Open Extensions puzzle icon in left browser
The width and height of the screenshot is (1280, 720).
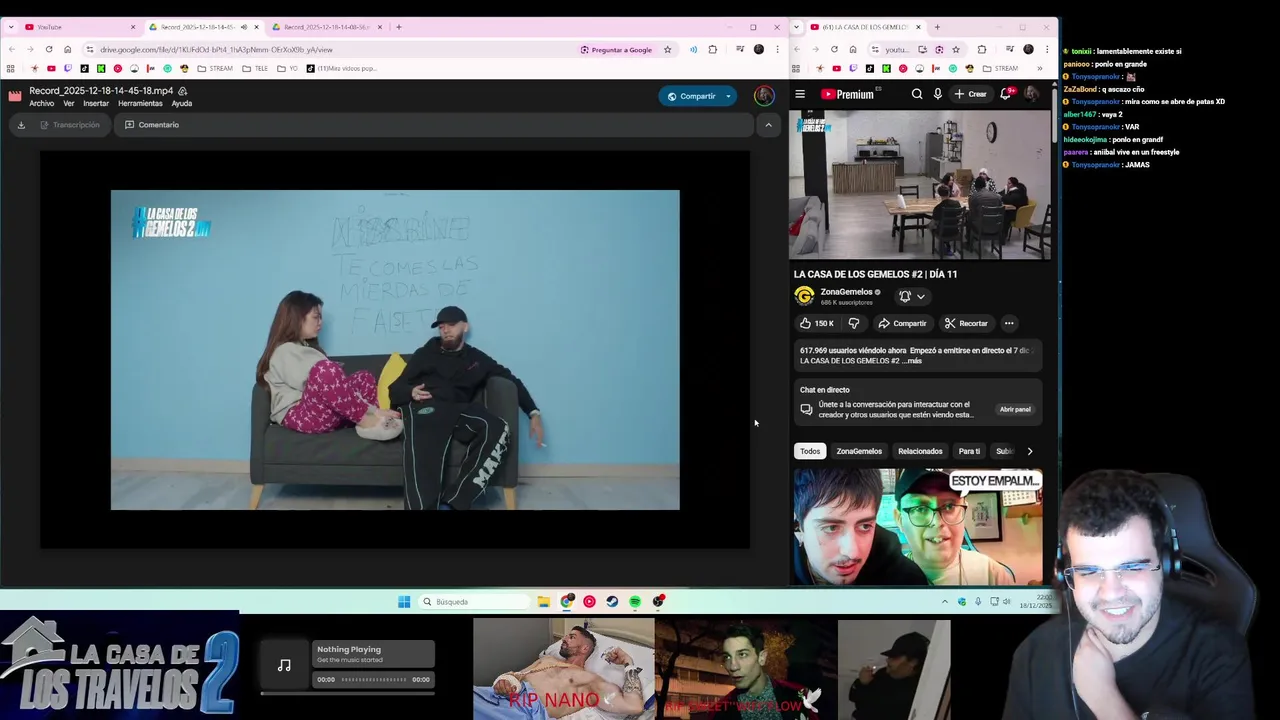[x=712, y=49]
